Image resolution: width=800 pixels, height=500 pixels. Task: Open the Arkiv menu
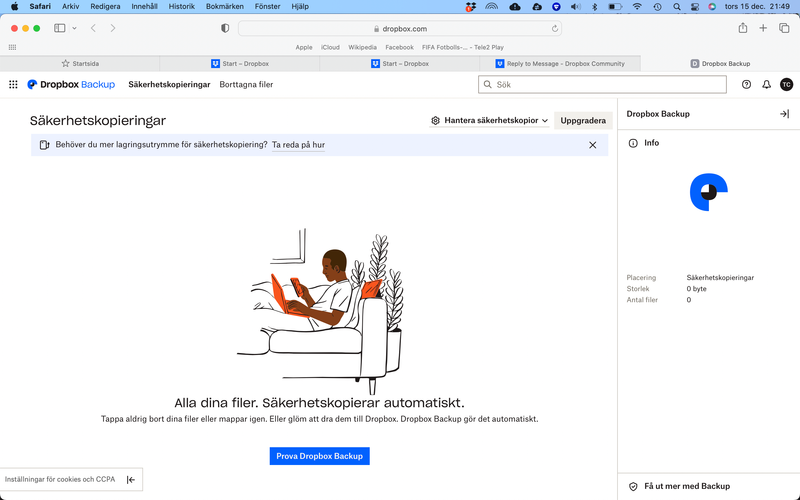[x=70, y=7]
